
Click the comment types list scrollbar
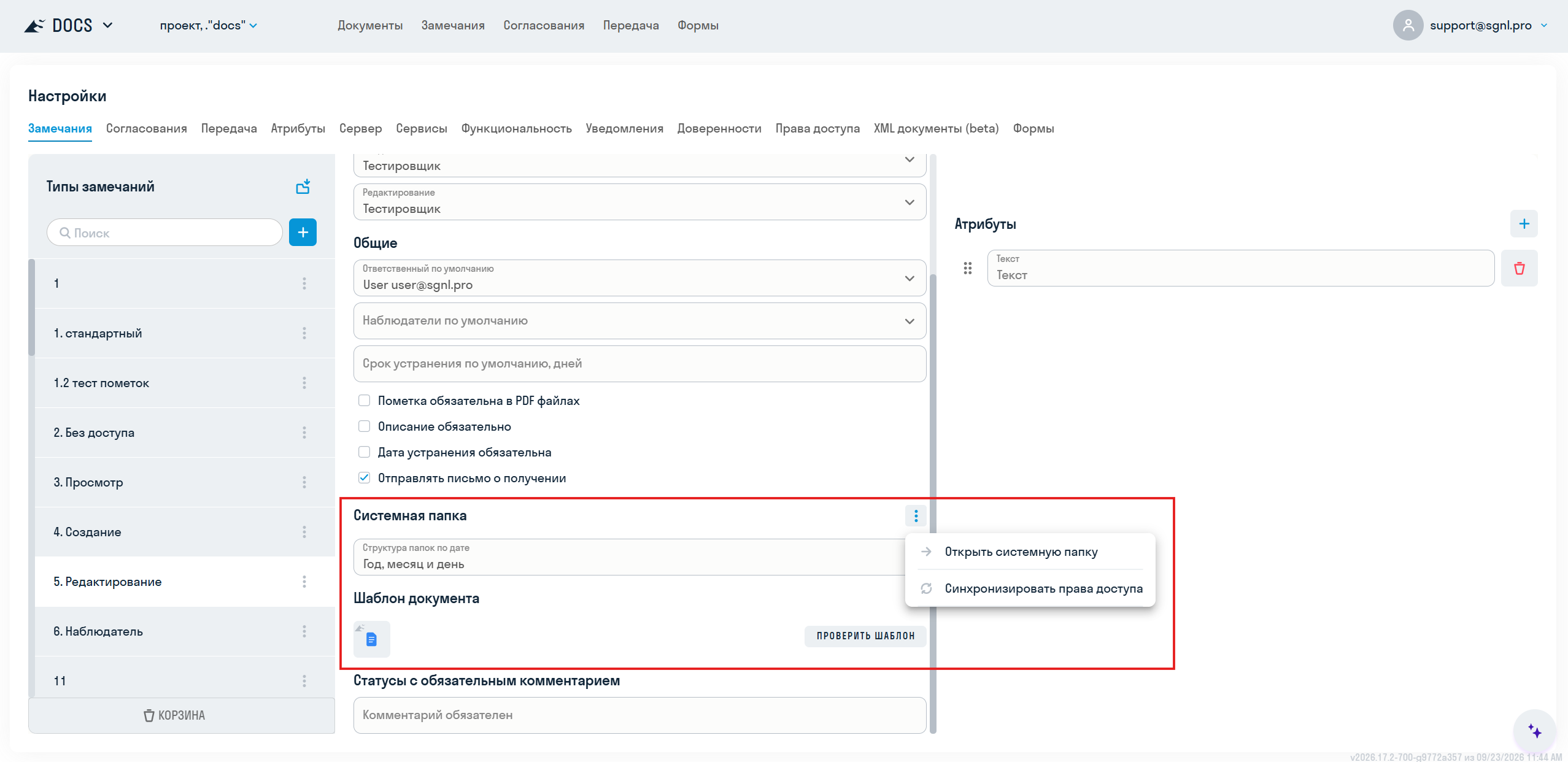click(31, 307)
